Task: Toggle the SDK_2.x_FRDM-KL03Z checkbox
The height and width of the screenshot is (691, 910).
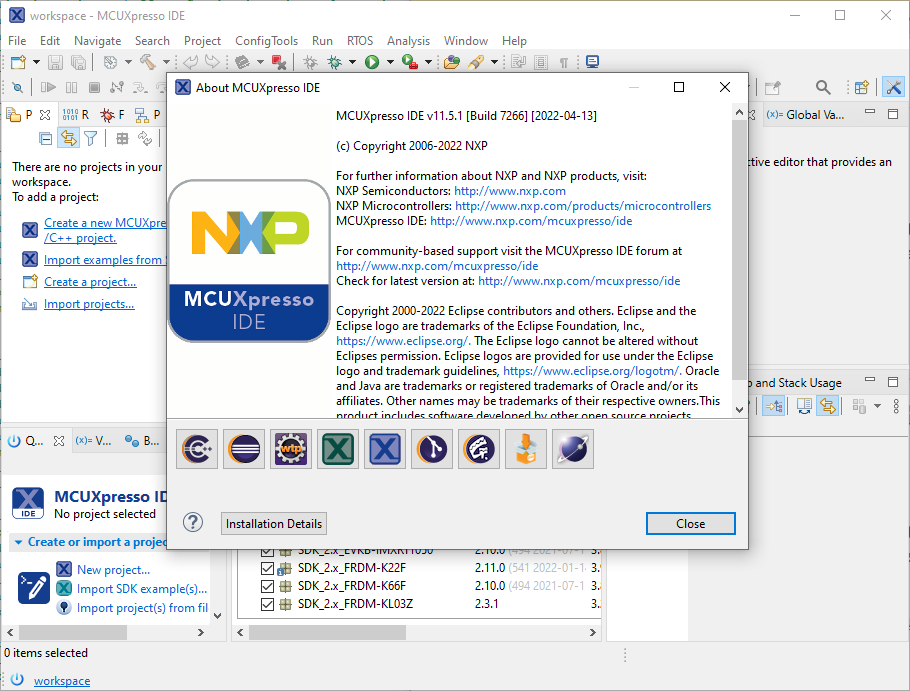Action: (267, 604)
